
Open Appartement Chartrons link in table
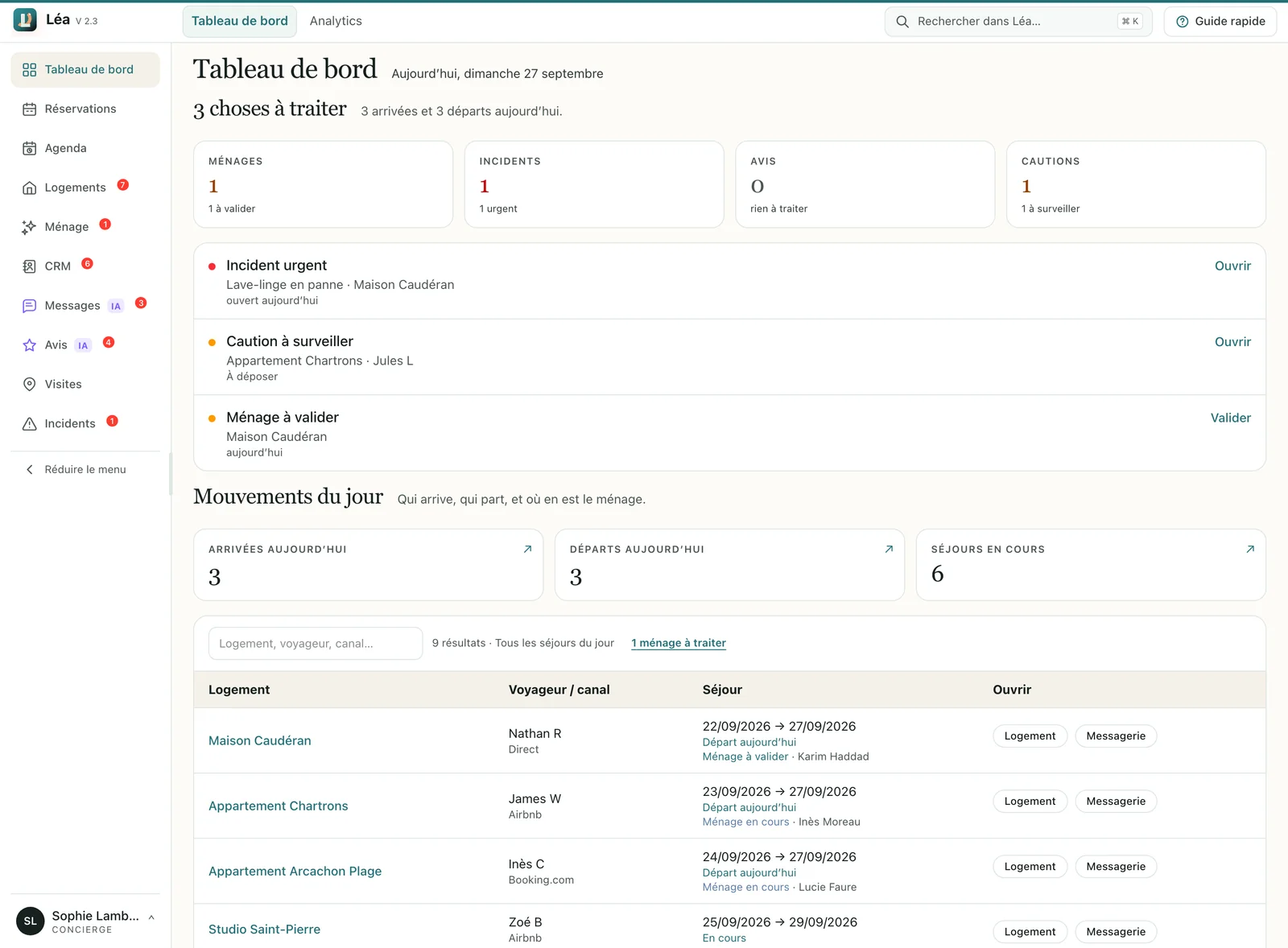click(x=279, y=806)
